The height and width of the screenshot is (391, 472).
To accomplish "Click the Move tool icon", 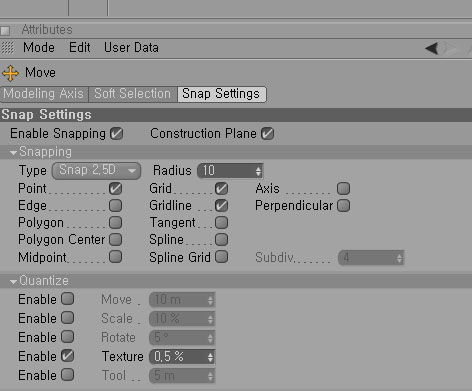I will tap(10, 73).
